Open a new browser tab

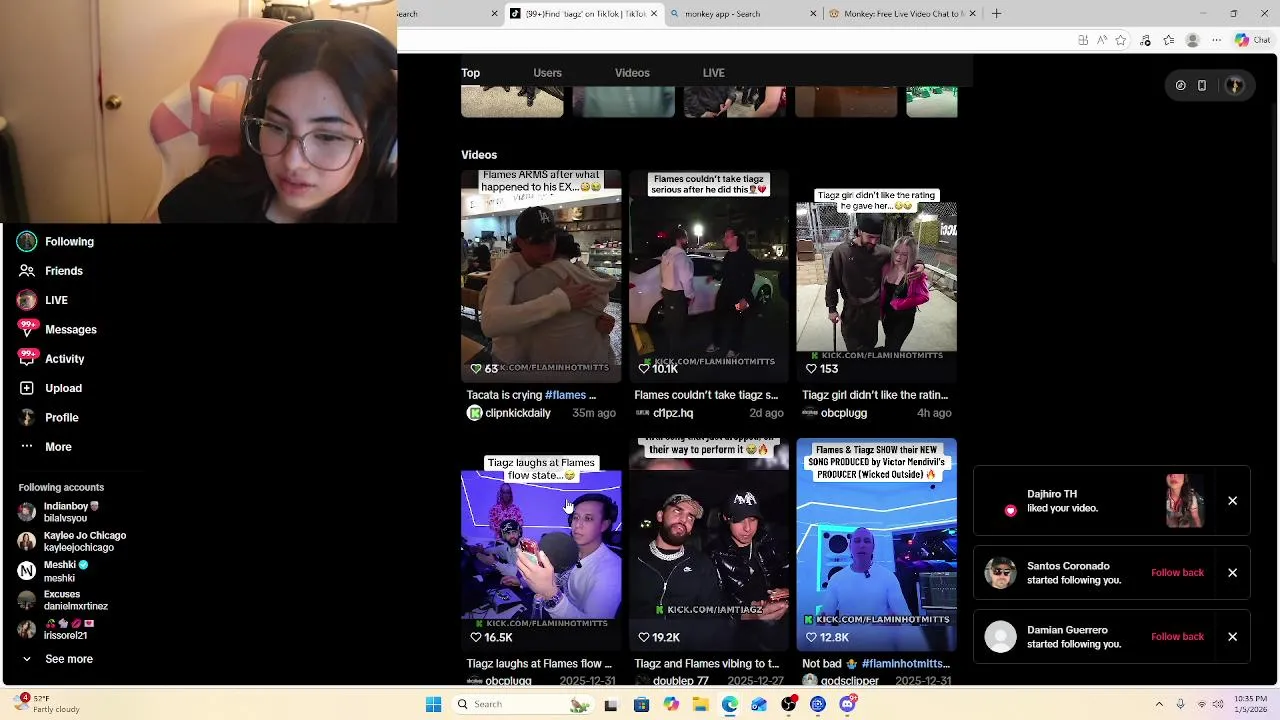[x=996, y=14]
